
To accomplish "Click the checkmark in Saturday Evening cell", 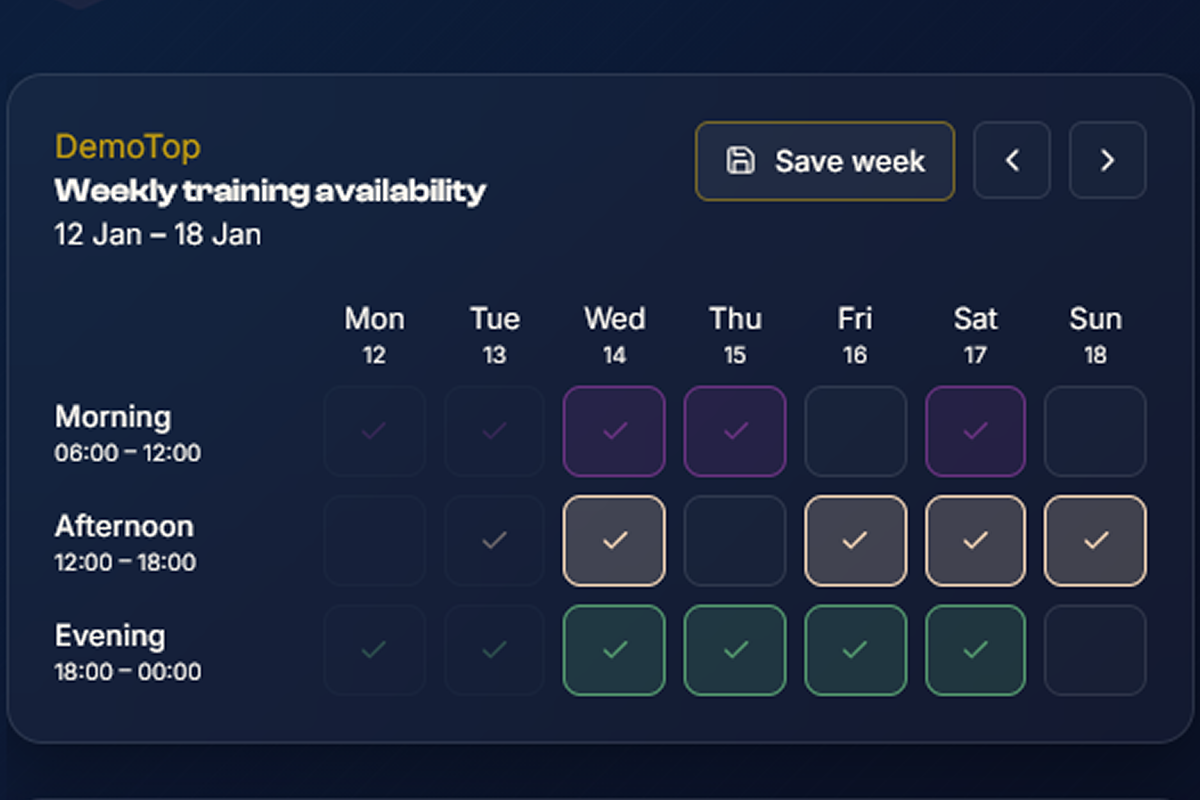I will coord(975,650).
